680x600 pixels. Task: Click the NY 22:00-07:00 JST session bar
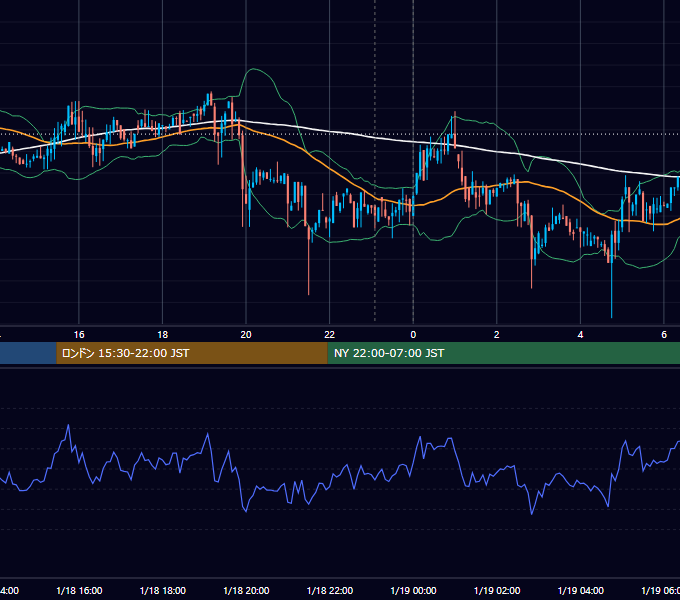click(x=503, y=353)
